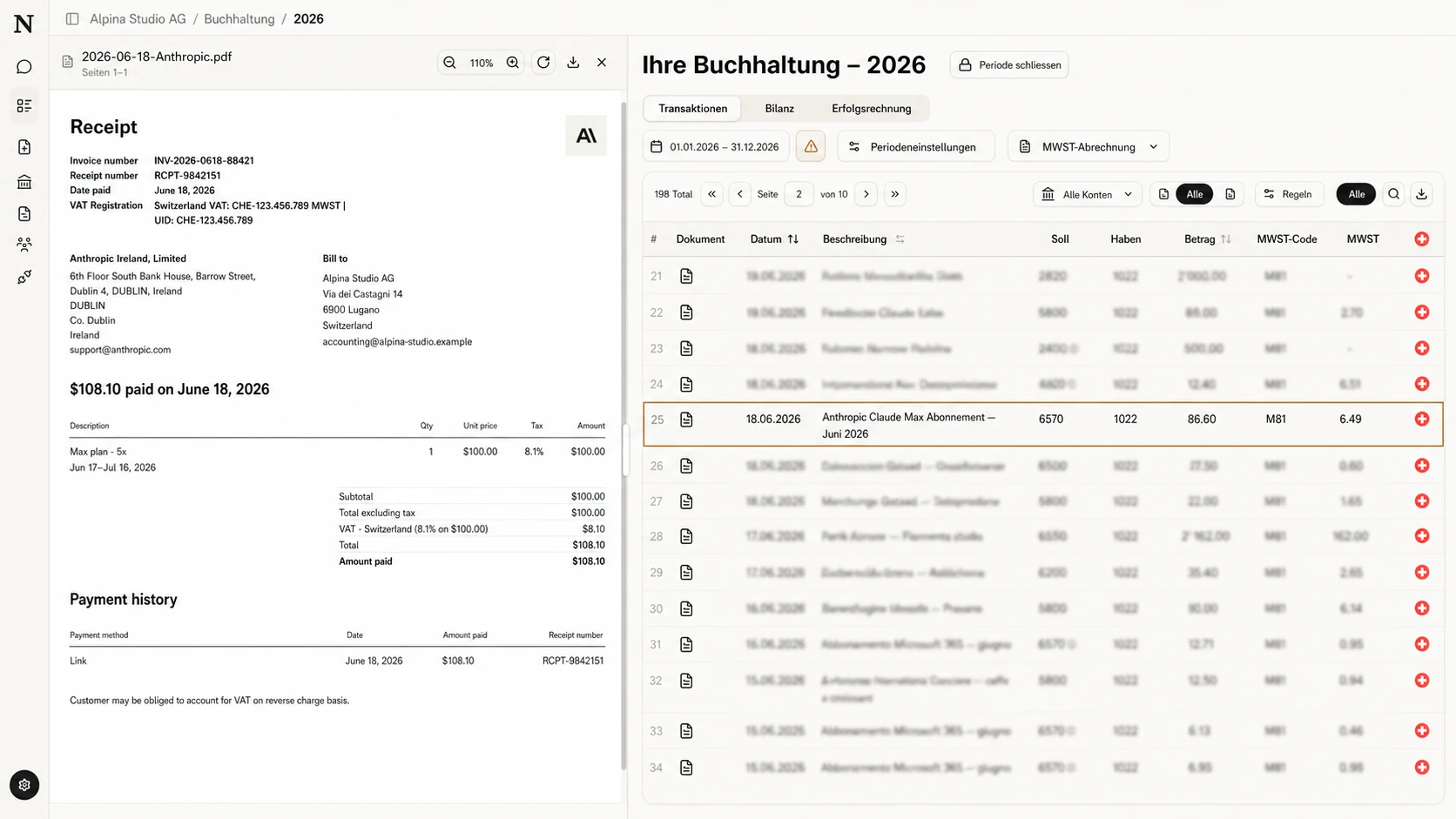Open the MWST-Abrechnung dropdown
Image resolution: width=1456 pixels, height=819 pixels.
tap(1089, 146)
